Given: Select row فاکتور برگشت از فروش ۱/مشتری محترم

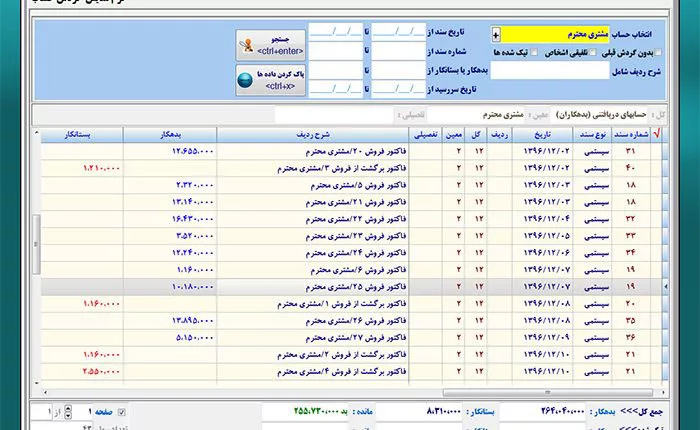Looking at the screenshot, I should 351,304.
